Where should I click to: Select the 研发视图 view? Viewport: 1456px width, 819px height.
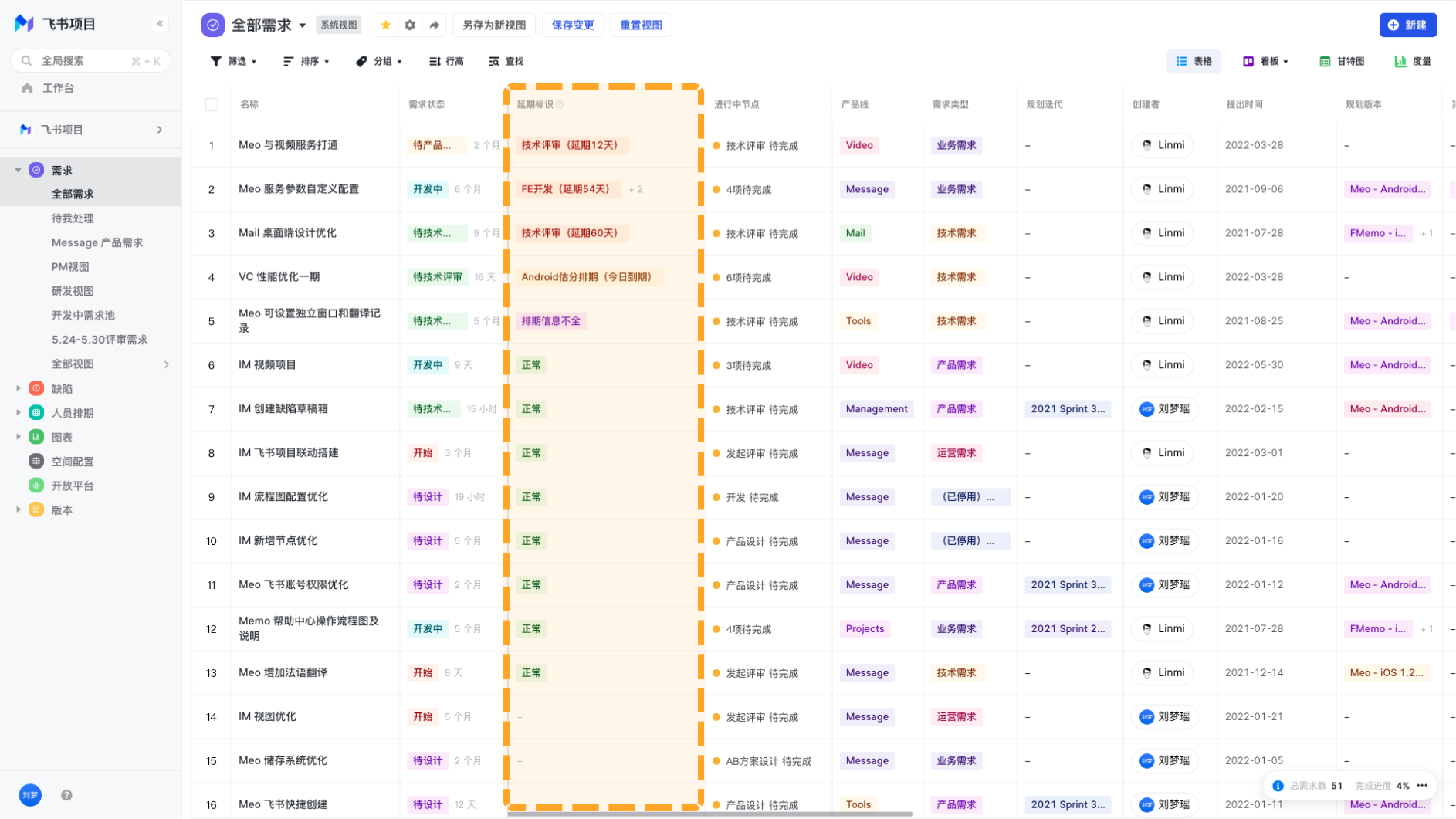[x=73, y=291]
